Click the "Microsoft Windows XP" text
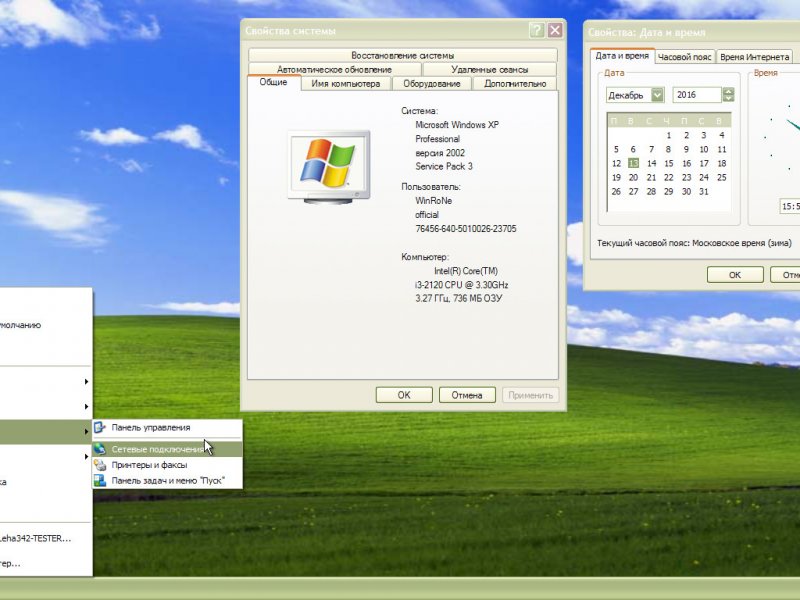800x600 pixels. click(457, 124)
